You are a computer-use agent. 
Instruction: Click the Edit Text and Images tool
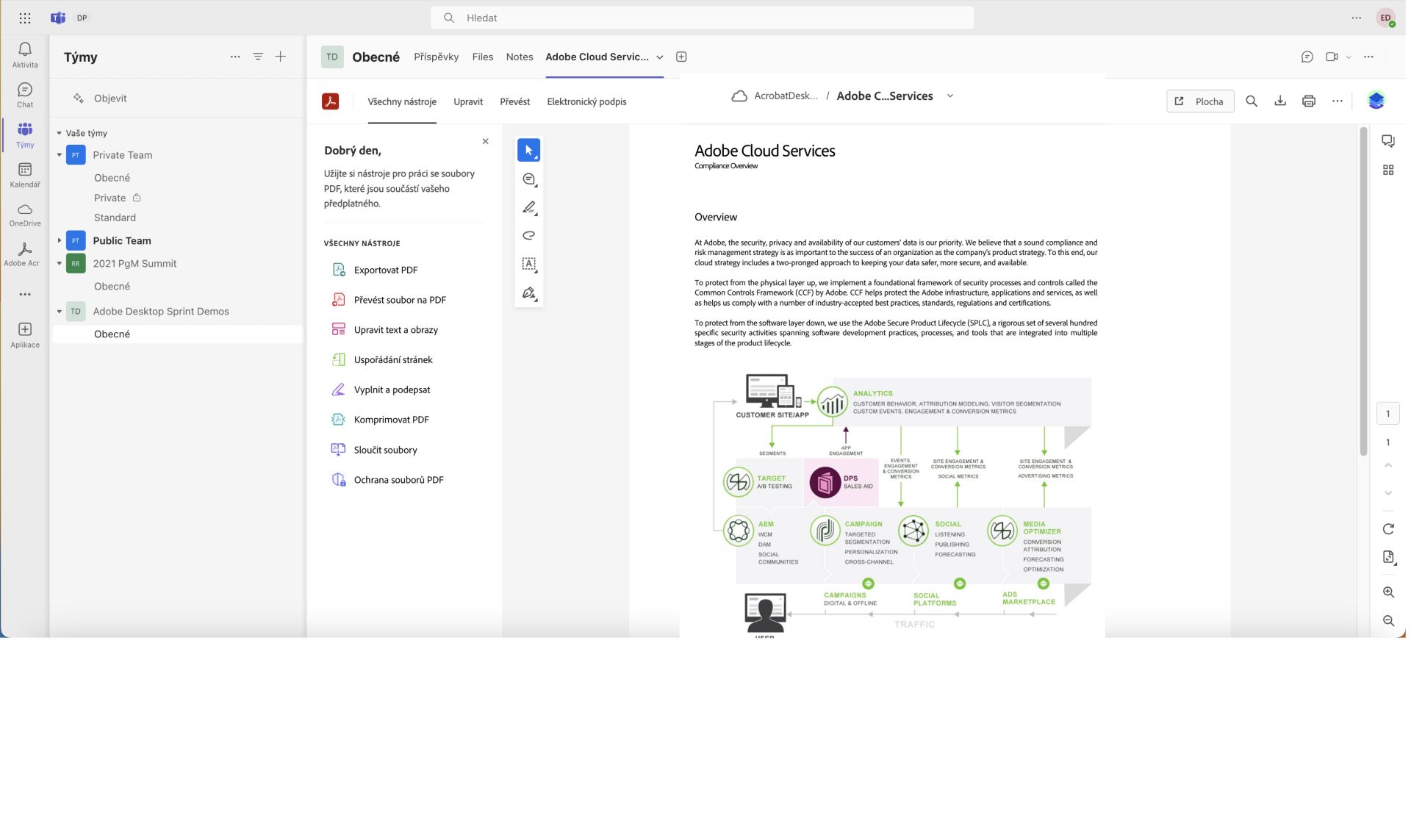pyautogui.click(x=396, y=329)
